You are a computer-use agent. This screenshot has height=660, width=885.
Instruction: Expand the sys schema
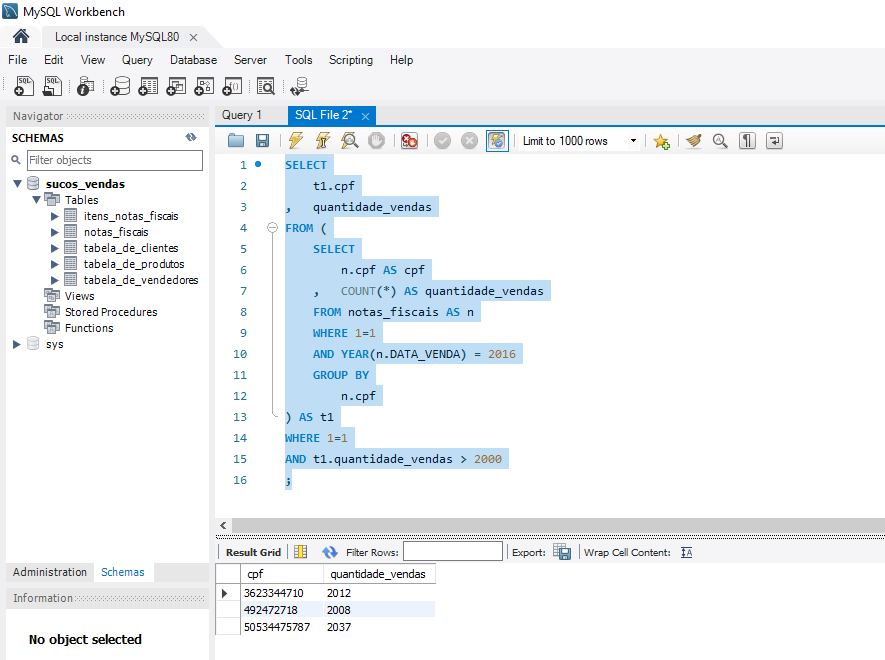pos(17,344)
